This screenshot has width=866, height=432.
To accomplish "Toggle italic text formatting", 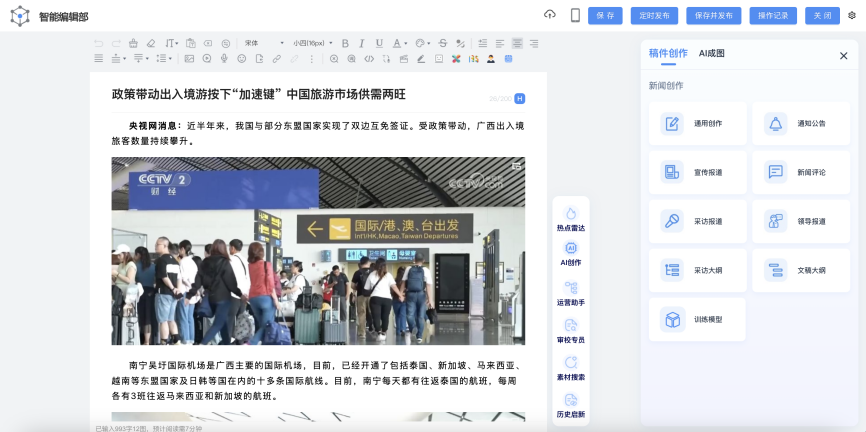I will [x=362, y=43].
